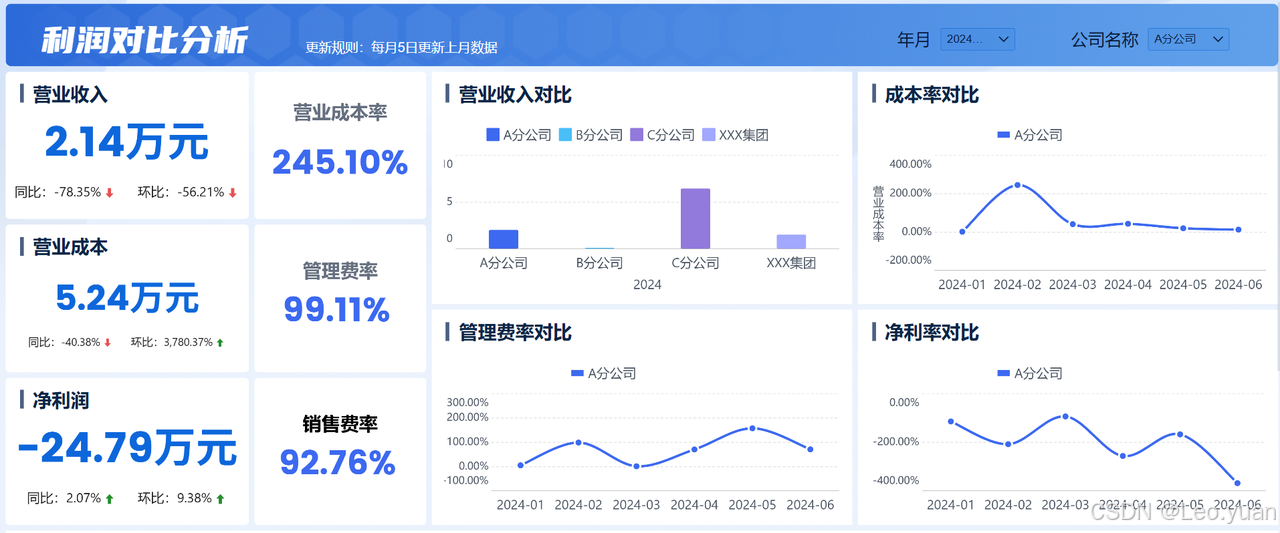Click the 245.10% 营业成本率 value
The width and height of the screenshot is (1280, 533).
click(x=340, y=161)
